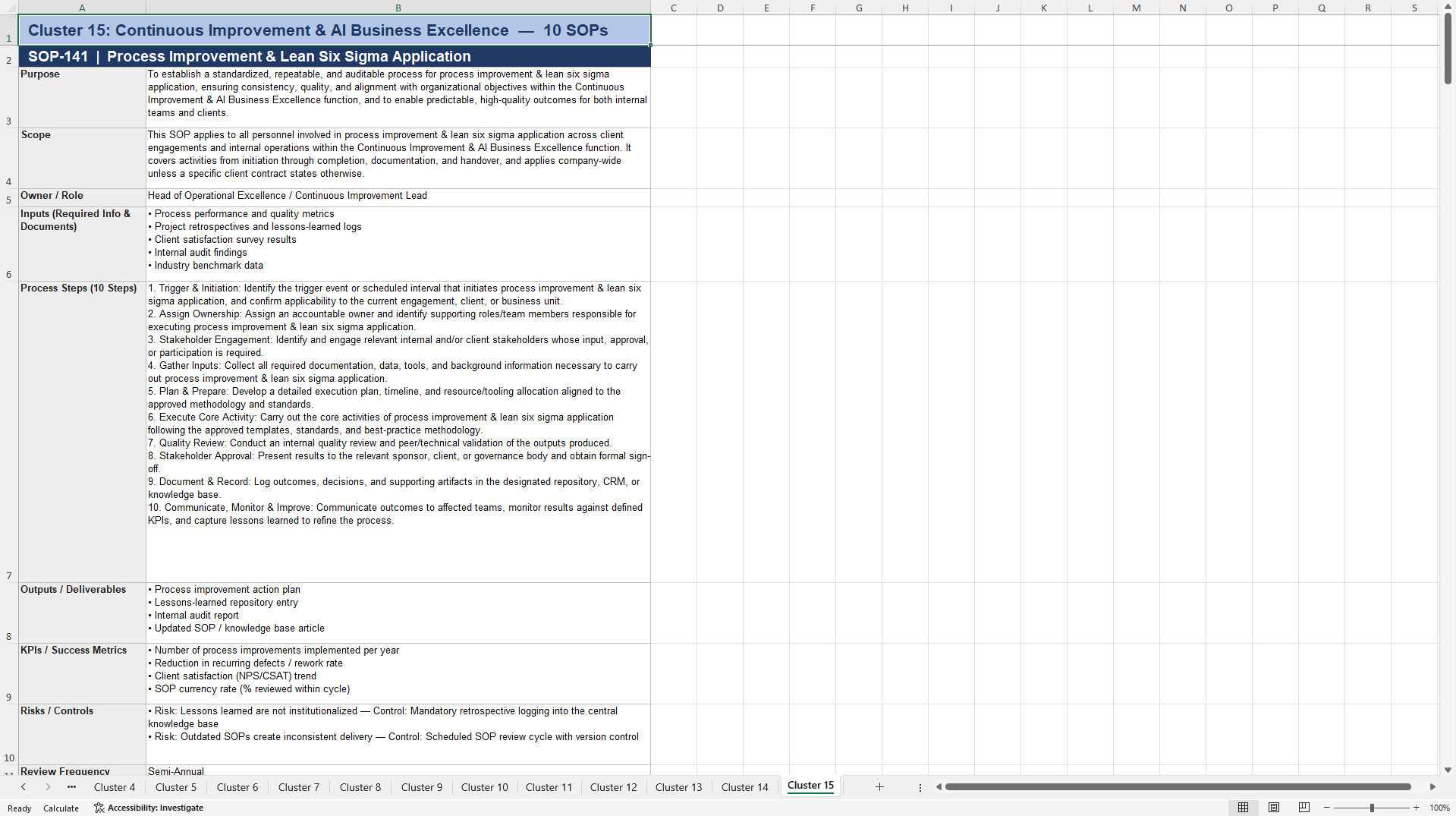Select the Owner / Role label cell
1456x816 pixels.
pos(82,197)
